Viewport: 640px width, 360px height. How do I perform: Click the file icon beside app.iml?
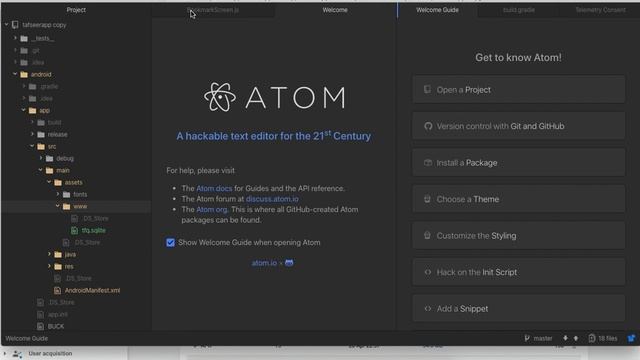pos(40,315)
